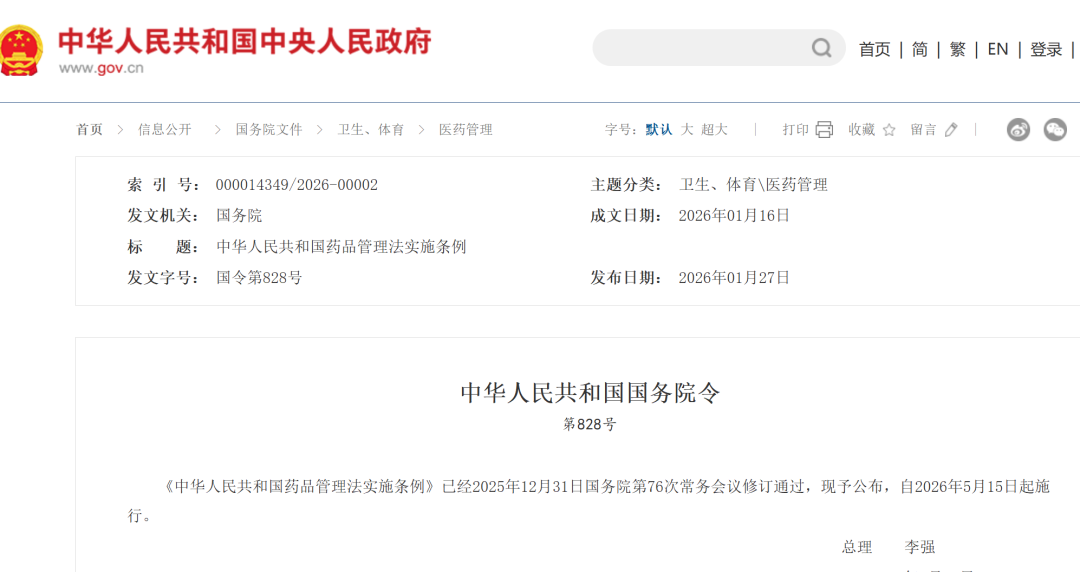Image resolution: width=1080 pixels, height=572 pixels.
Task: Open 国务院文件 breadcrumb link
Action: [268, 130]
